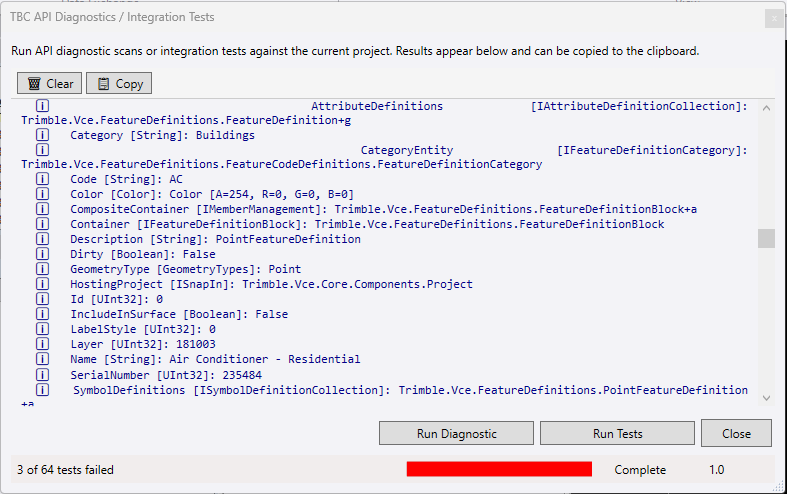This screenshot has height=494, width=787.
Task: Select the Dirty Boolean False line
Action: coord(143,254)
